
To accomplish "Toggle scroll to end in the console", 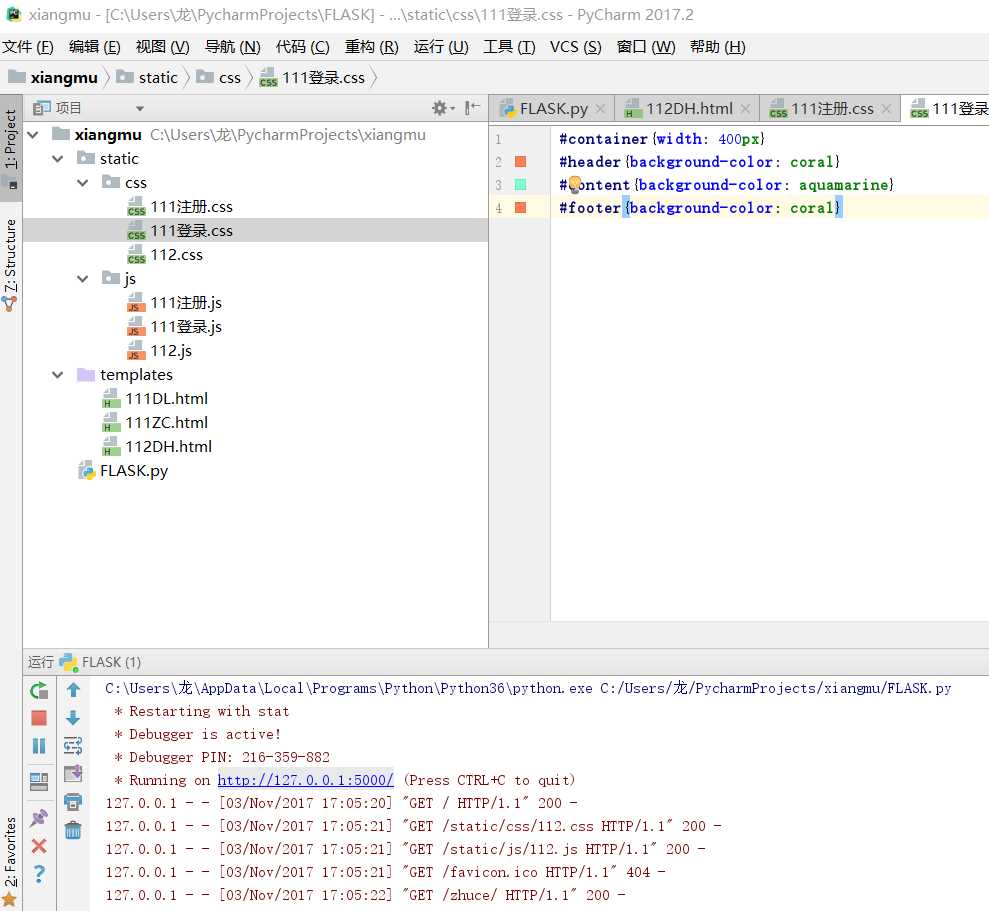I will point(73,773).
